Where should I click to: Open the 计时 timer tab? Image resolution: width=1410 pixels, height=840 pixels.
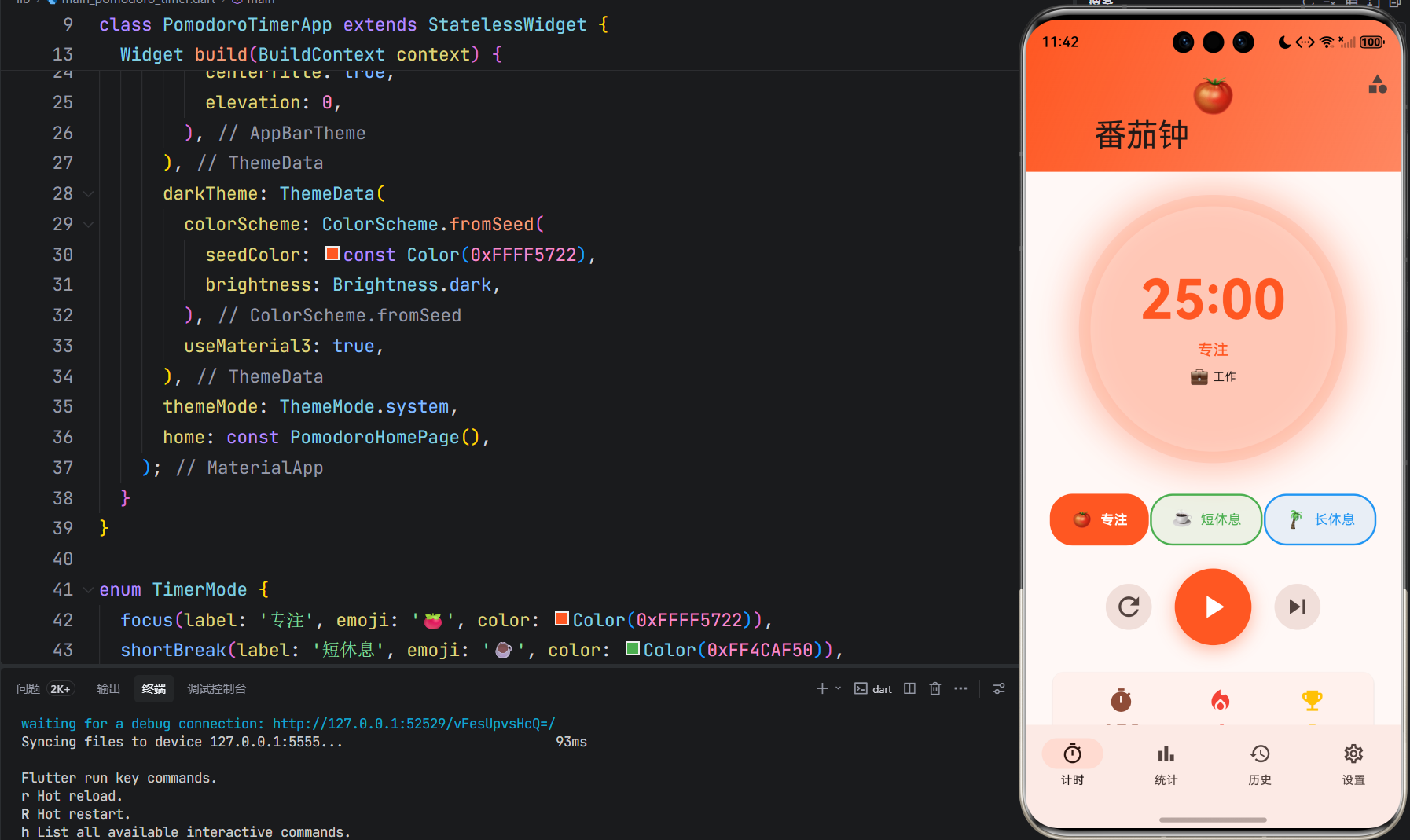click(x=1072, y=763)
